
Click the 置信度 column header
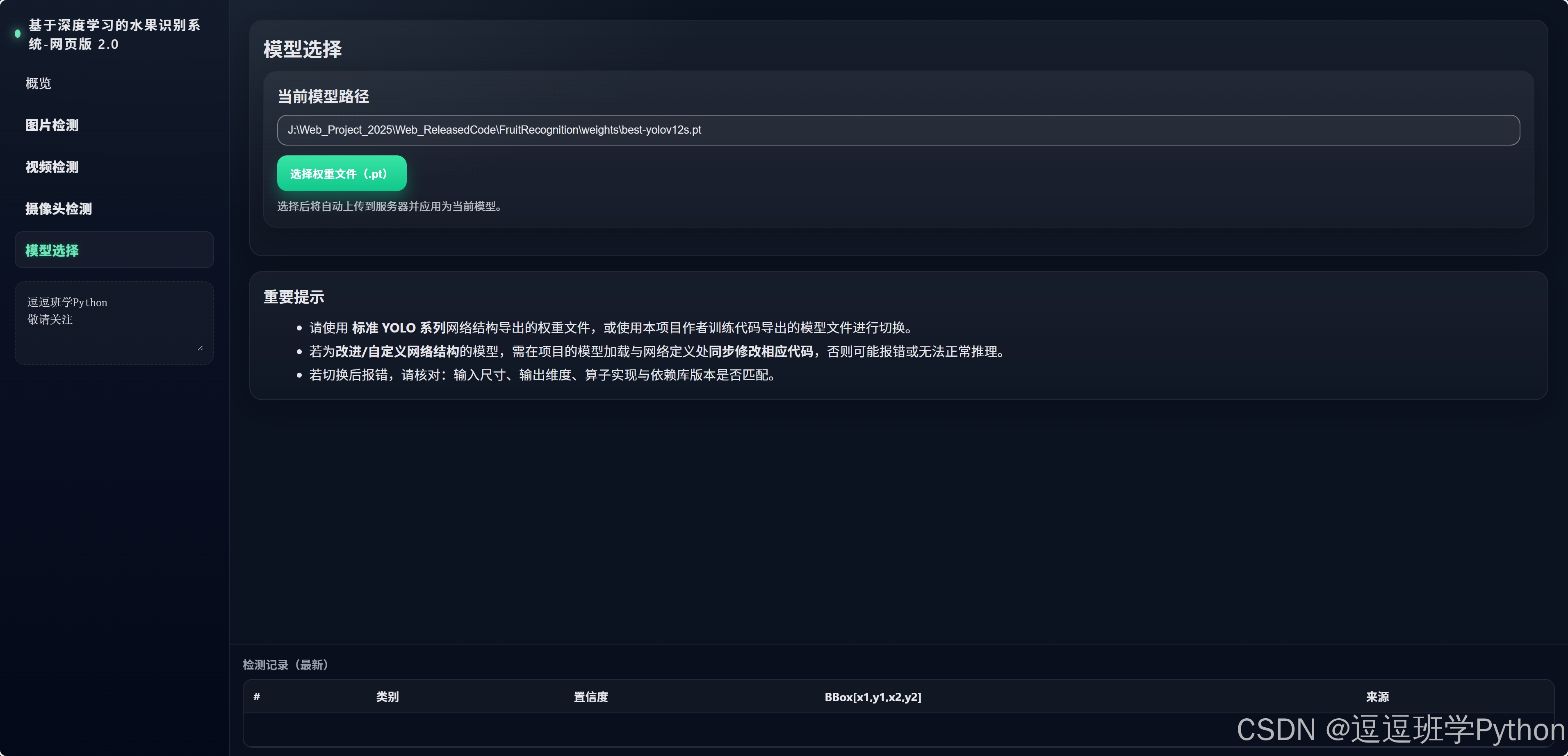point(590,696)
